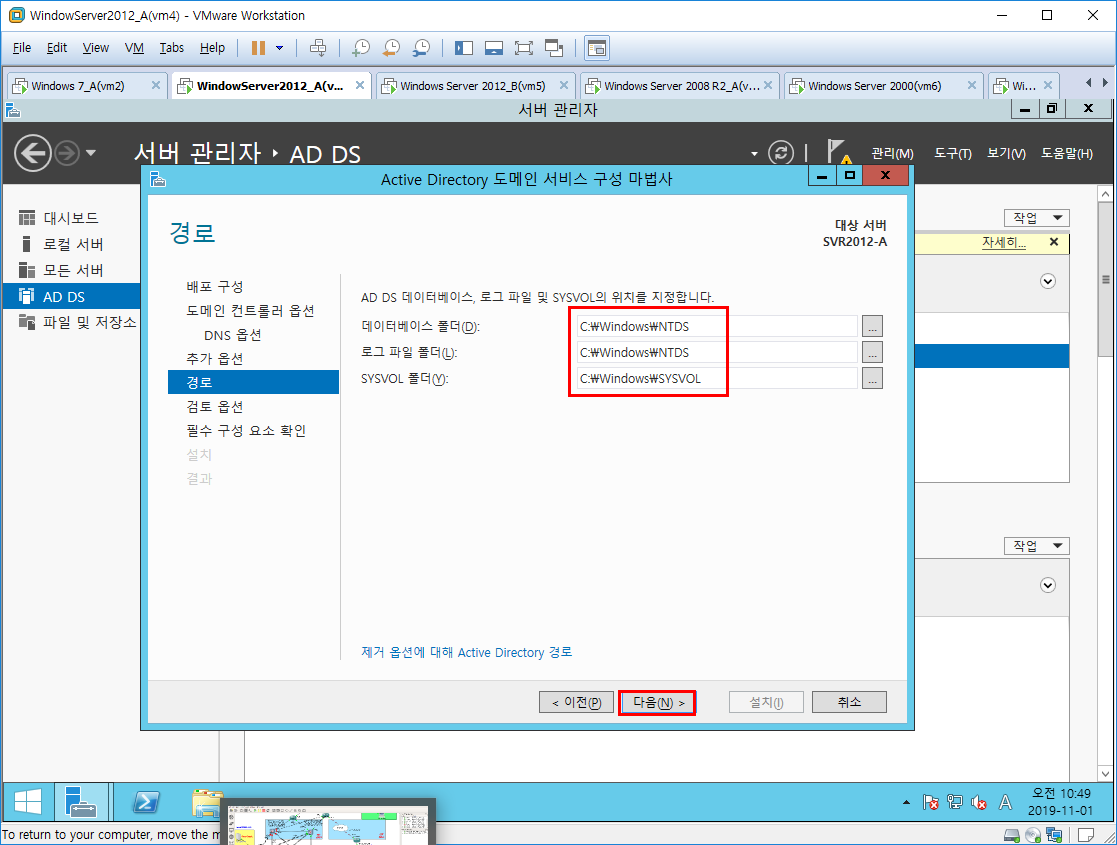Browse for the database folder

(x=872, y=326)
